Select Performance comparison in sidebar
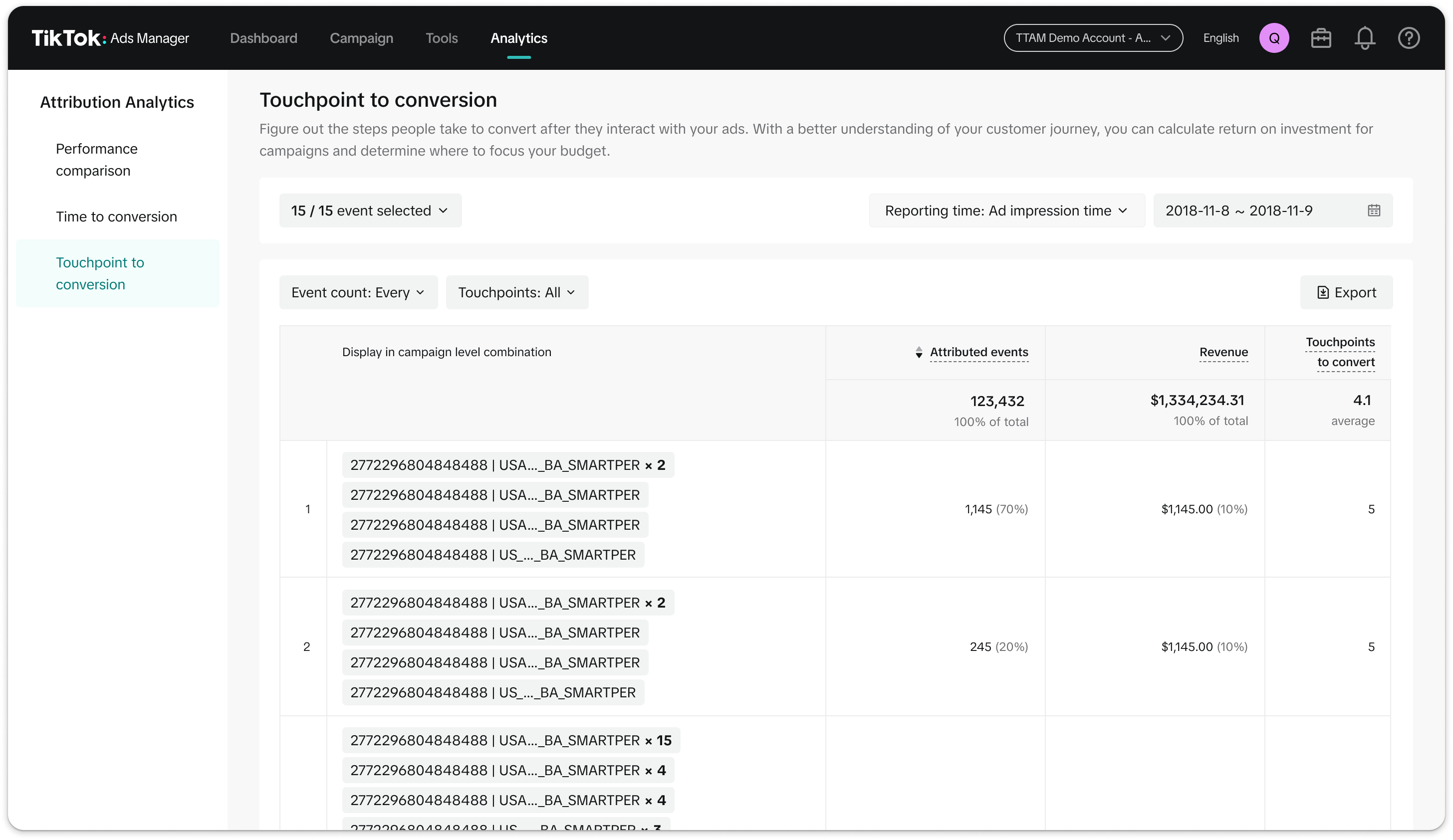This screenshot has width=1453, height=840. point(96,160)
